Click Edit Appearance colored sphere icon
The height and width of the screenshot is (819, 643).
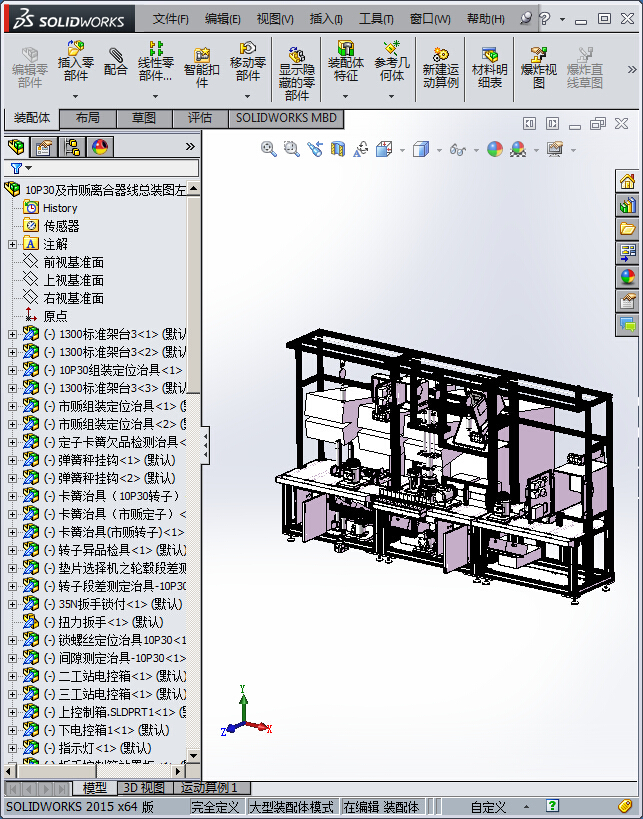[x=495, y=149]
